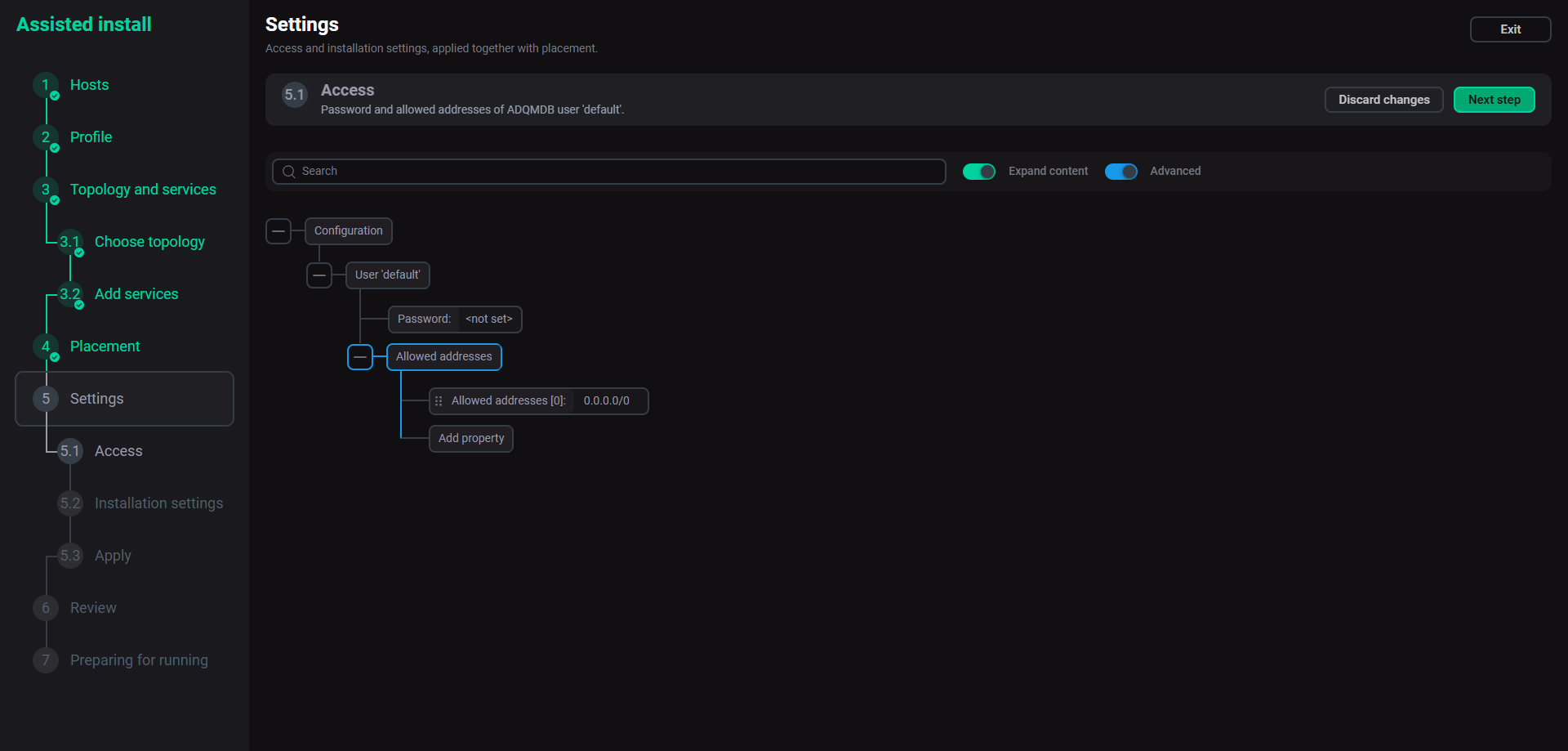Screen dimensions: 1568x751
Task: Select the User 'default' tree label
Action: click(388, 275)
